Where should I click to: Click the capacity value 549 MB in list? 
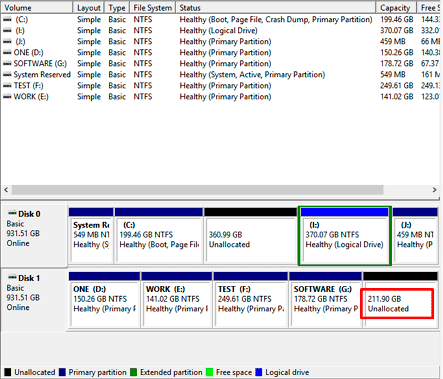pos(393,75)
